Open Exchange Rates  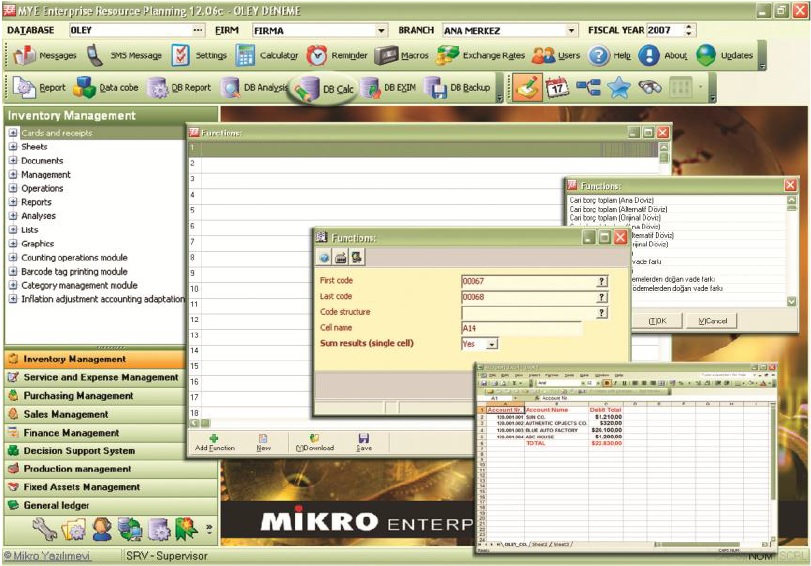[x=480, y=55]
